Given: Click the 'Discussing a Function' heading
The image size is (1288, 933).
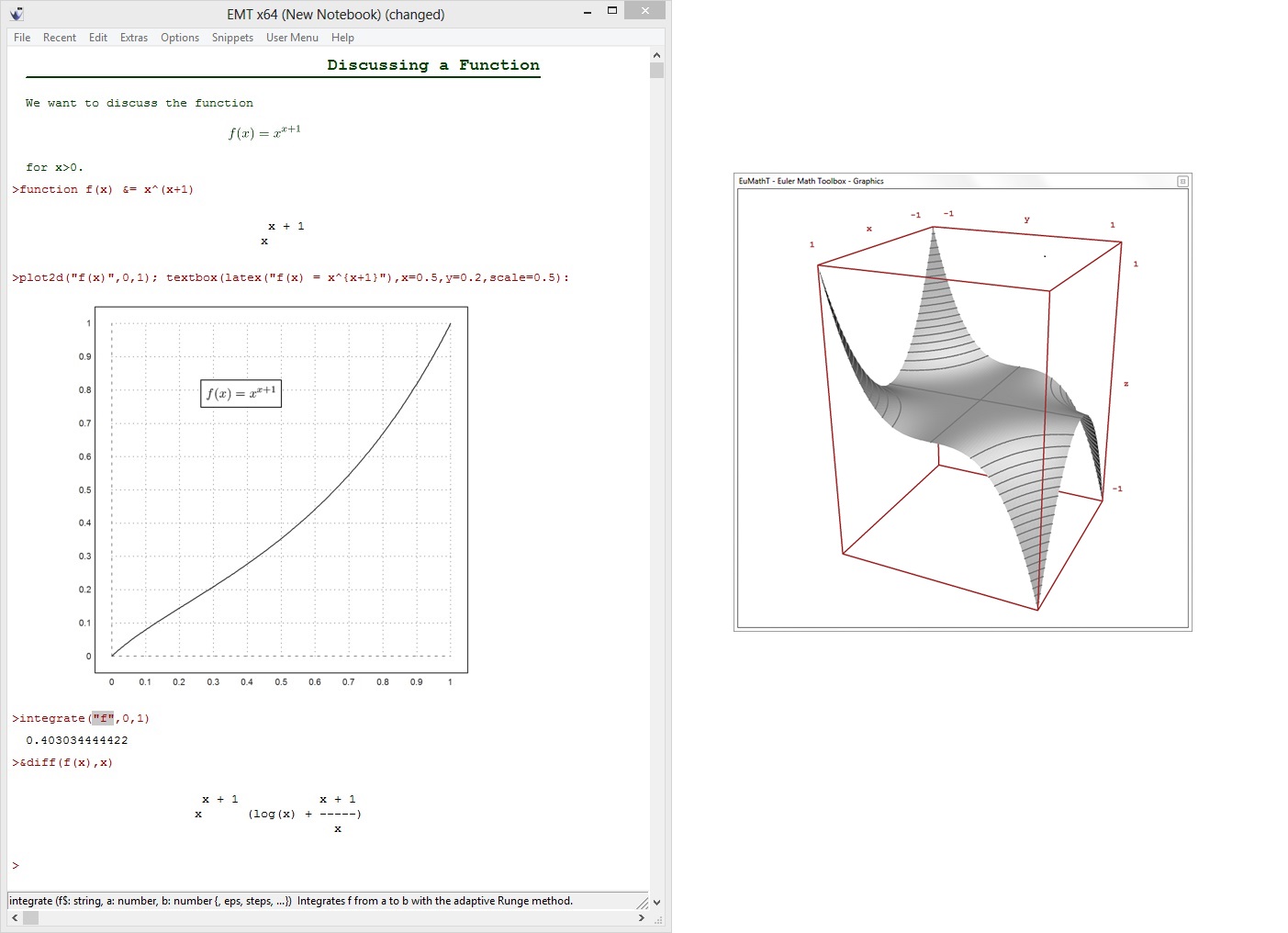Looking at the screenshot, I should click(x=433, y=65).
